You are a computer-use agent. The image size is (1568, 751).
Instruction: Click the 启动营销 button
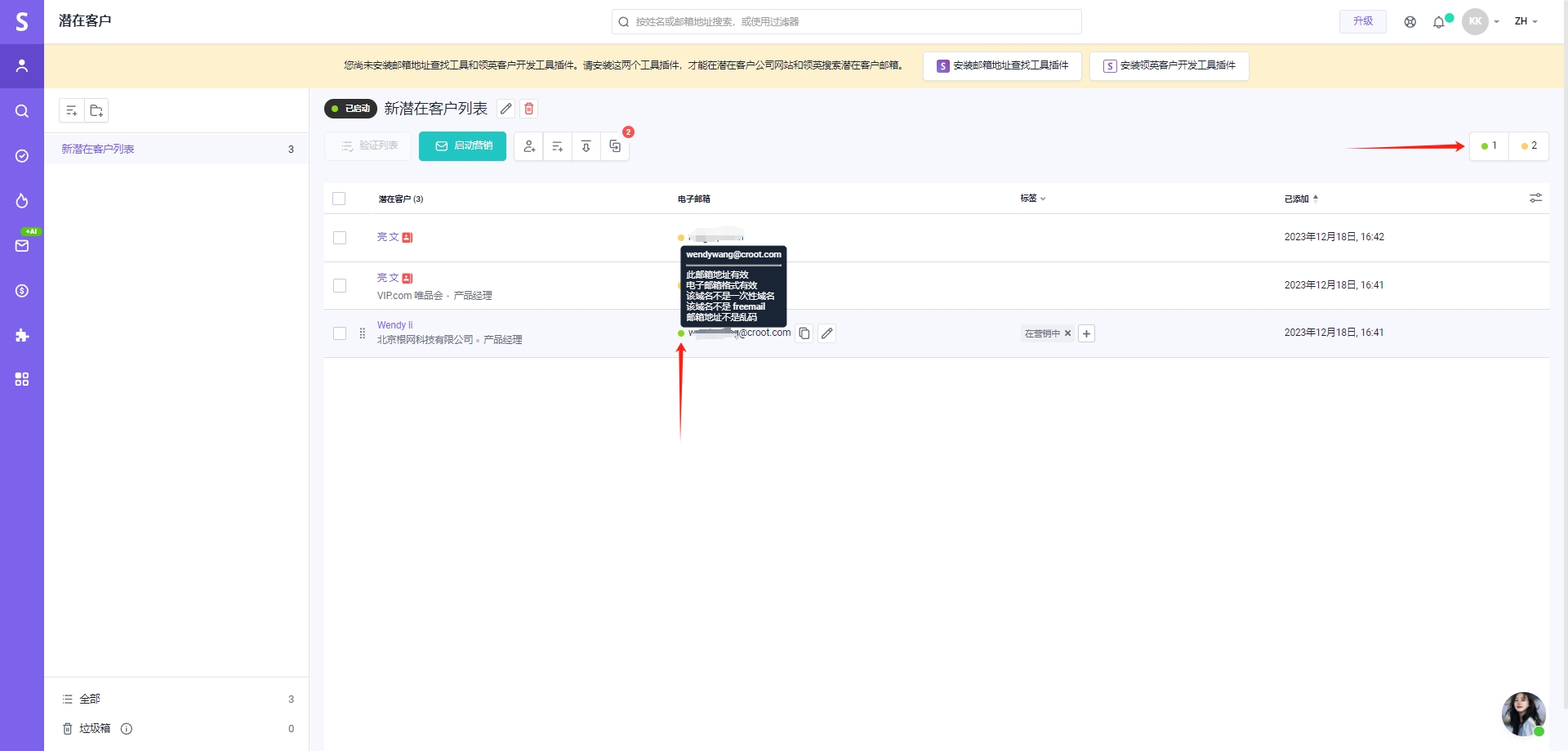click(x=462, y=146)
